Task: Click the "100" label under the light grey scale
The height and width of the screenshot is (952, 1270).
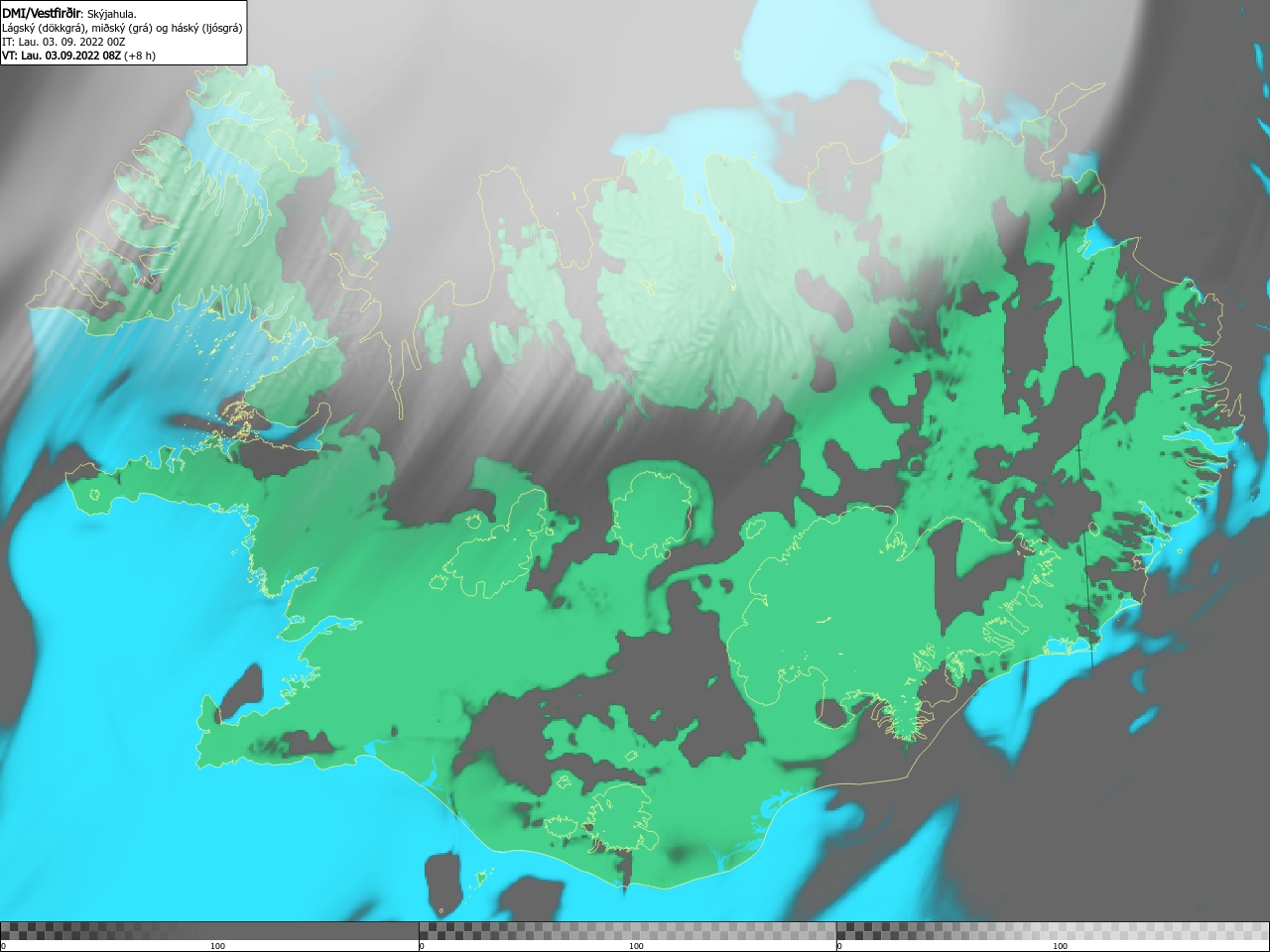Action: point(1060,946)
